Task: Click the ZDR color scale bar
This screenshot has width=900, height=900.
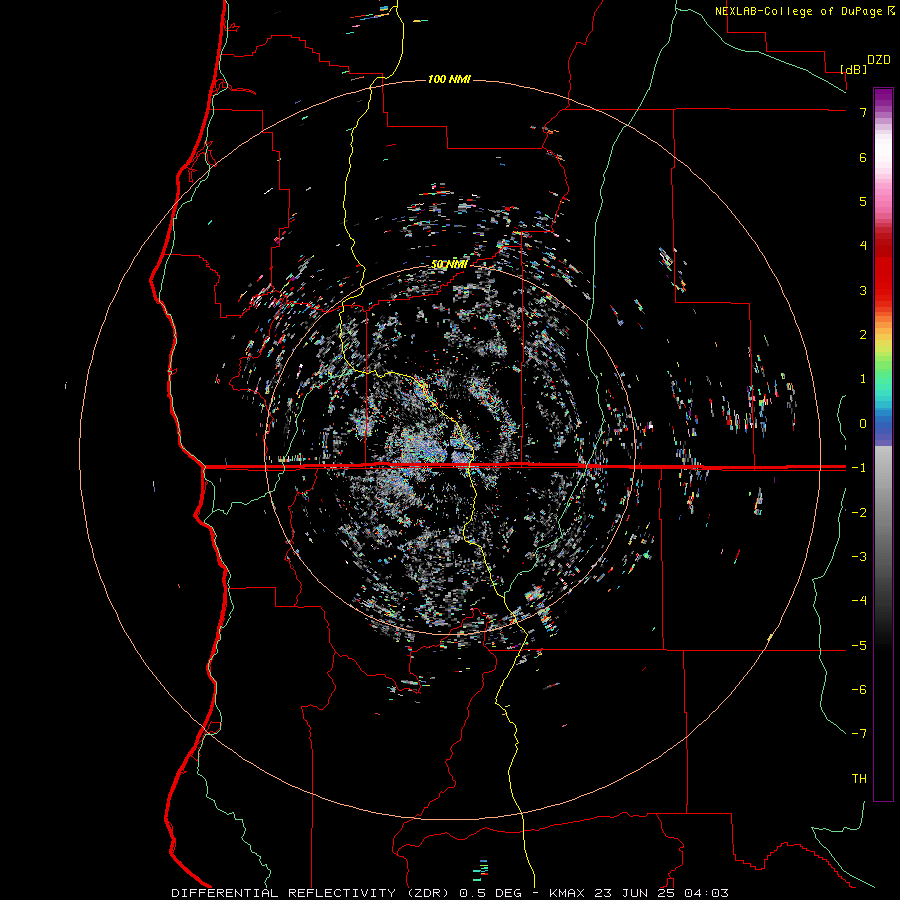Action: point(883,444)
